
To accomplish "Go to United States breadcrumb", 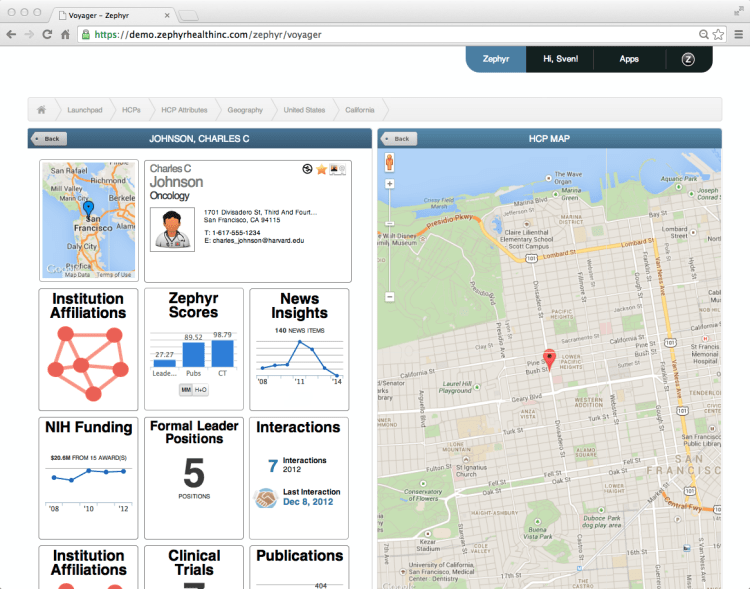I will tap(304, 110).
